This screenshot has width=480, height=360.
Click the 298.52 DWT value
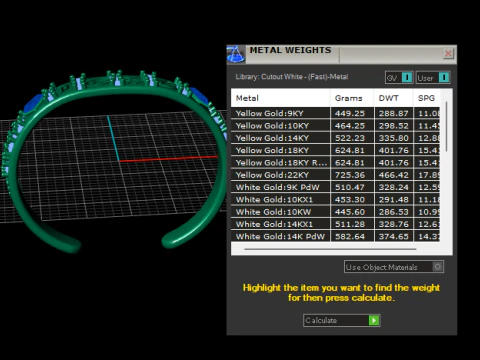(x=394, y=126)
